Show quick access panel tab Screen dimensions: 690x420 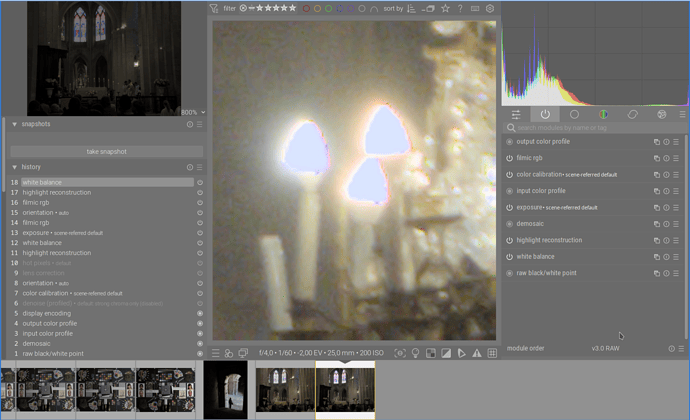coord(516,114)
